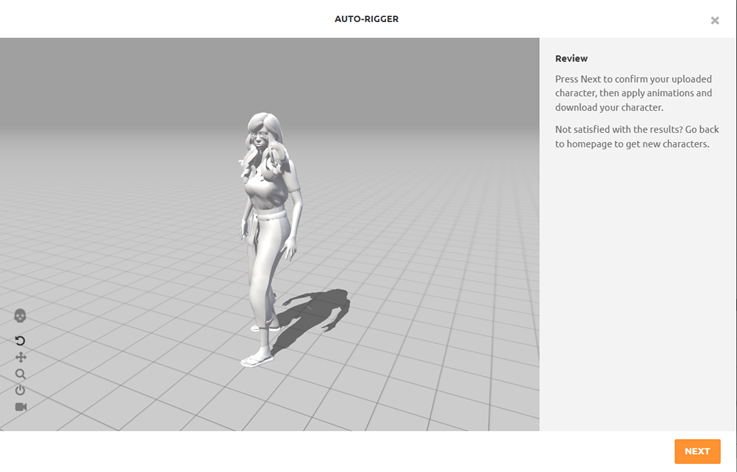This screenshot has width=737, height=472.
Task: Toggle the skeleton view skull icon
Action: pos(20,316)
